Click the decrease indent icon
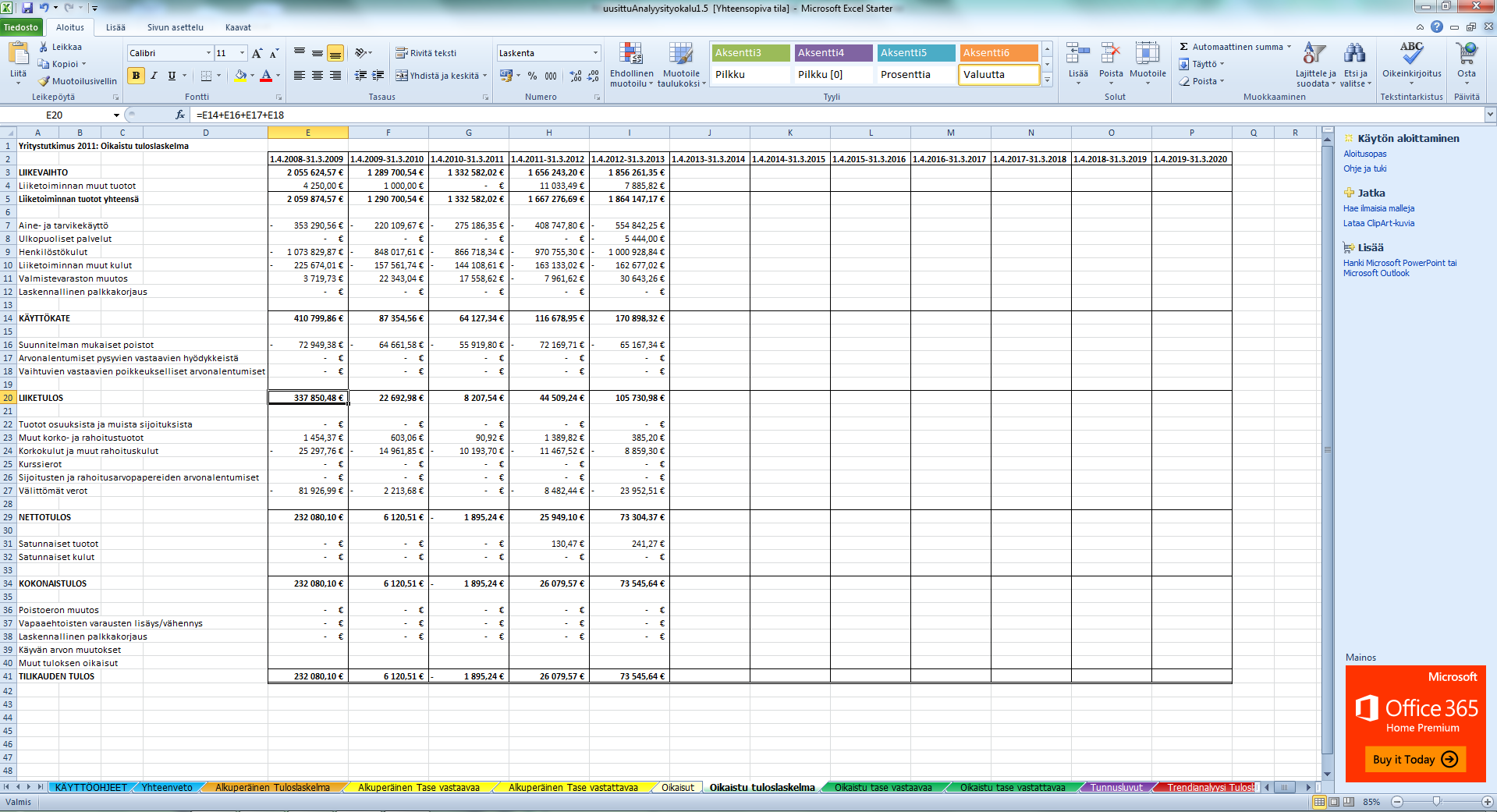 (360, 76)
